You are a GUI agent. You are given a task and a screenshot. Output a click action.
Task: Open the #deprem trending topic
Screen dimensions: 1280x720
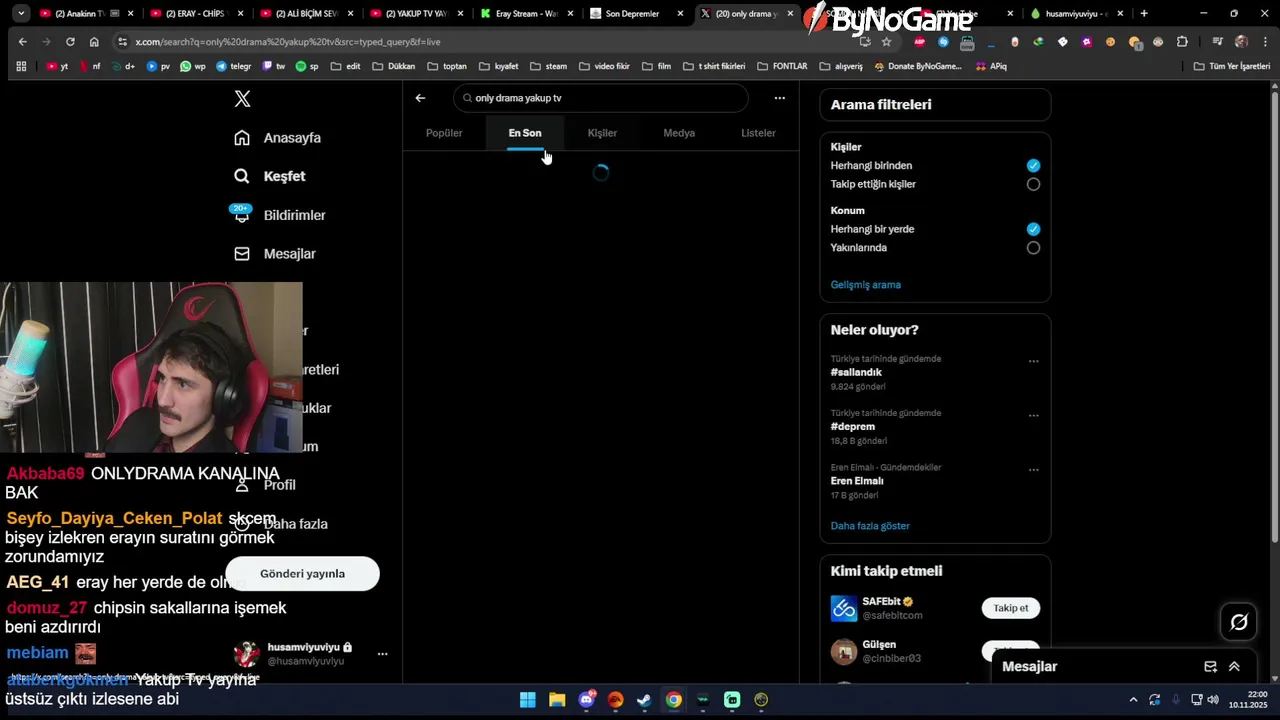[852, 426]
